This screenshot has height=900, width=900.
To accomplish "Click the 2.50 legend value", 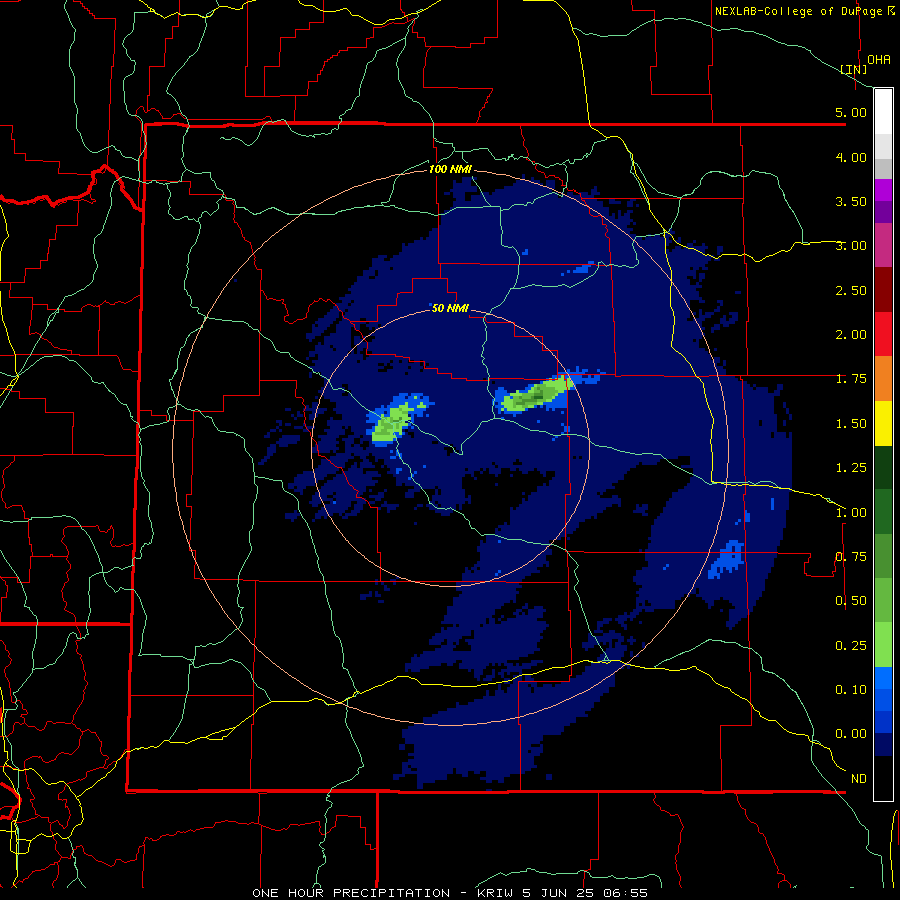I will pyautogui.click(x=851, y=290).
